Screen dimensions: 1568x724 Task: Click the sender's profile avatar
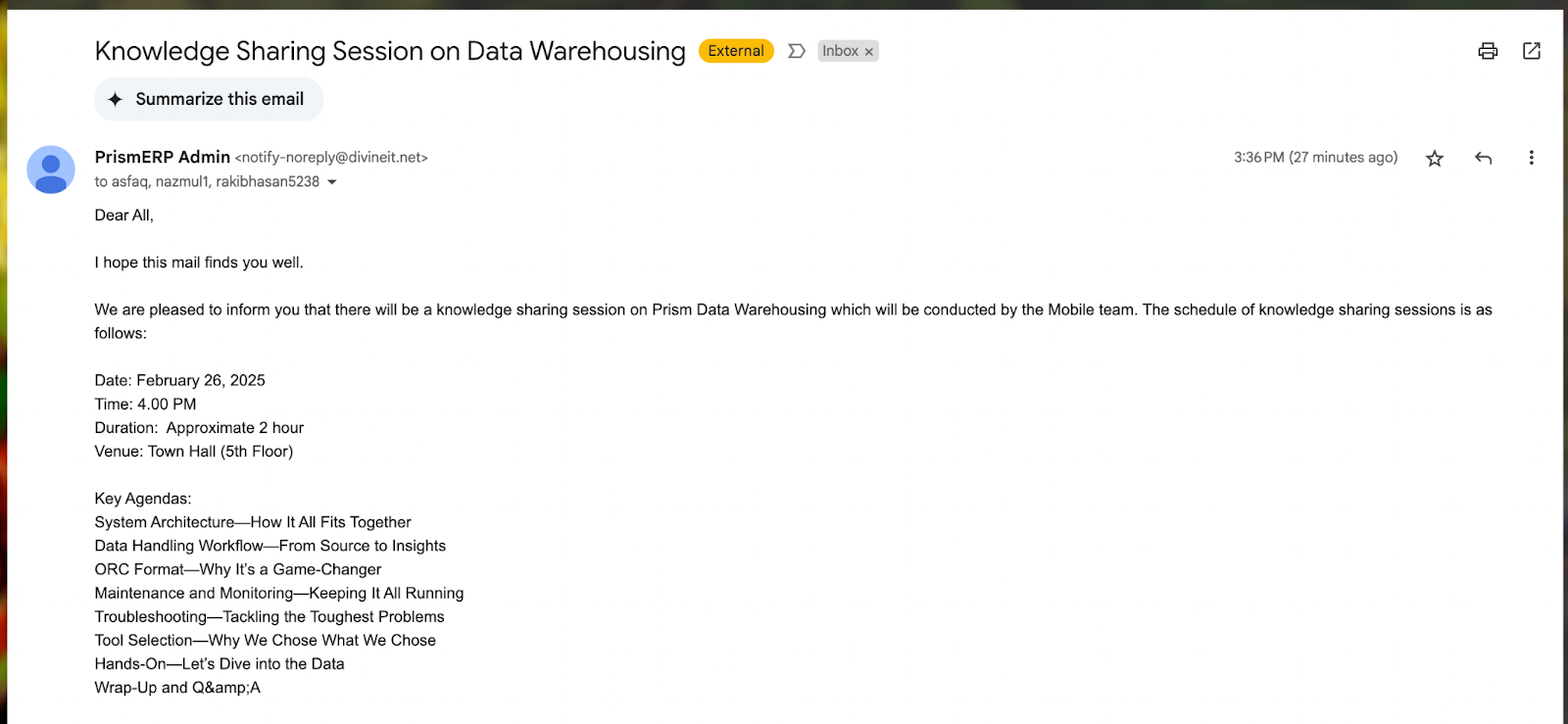click(51, 169)
